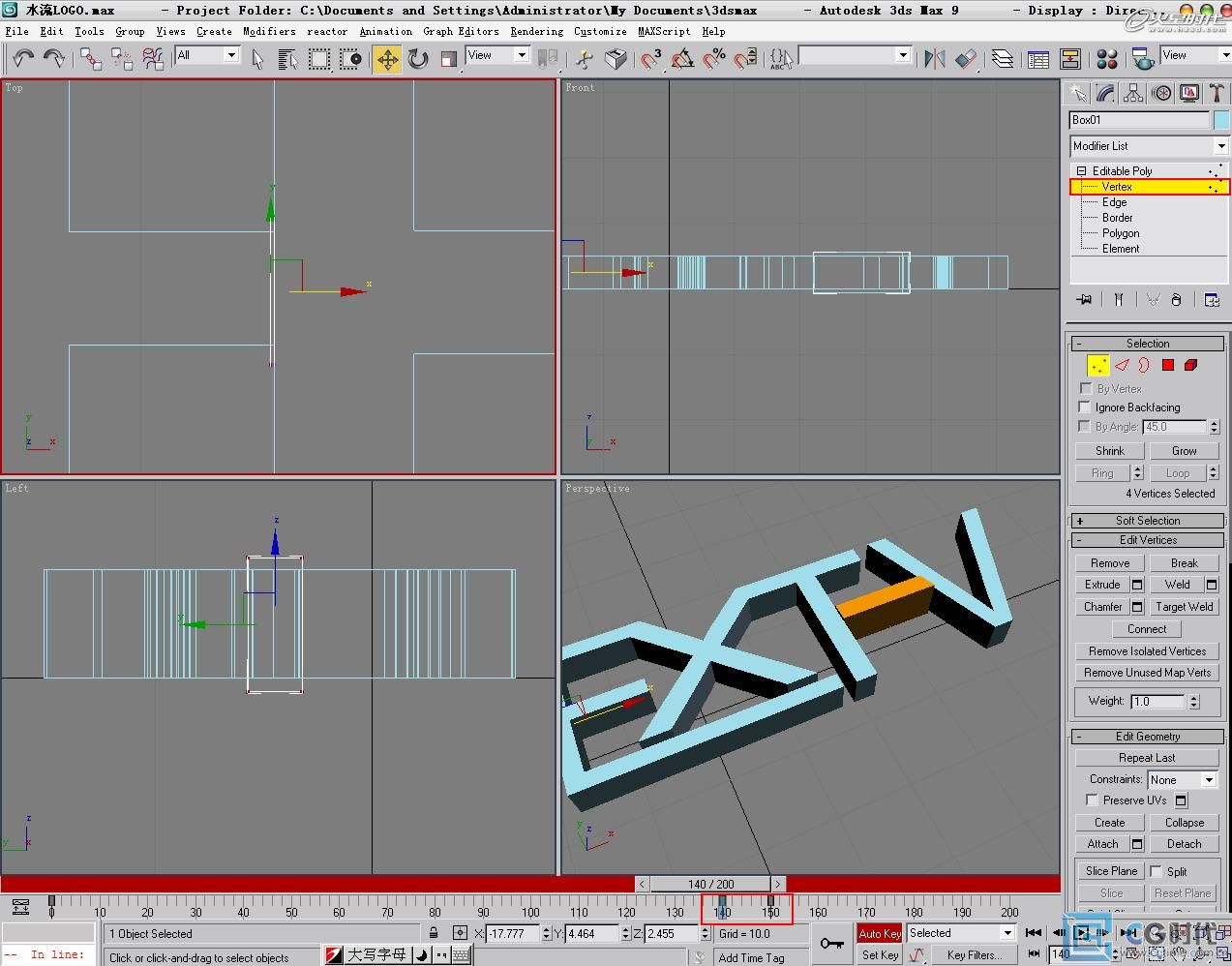Click the Undo arrow icon

pos(23,59)
